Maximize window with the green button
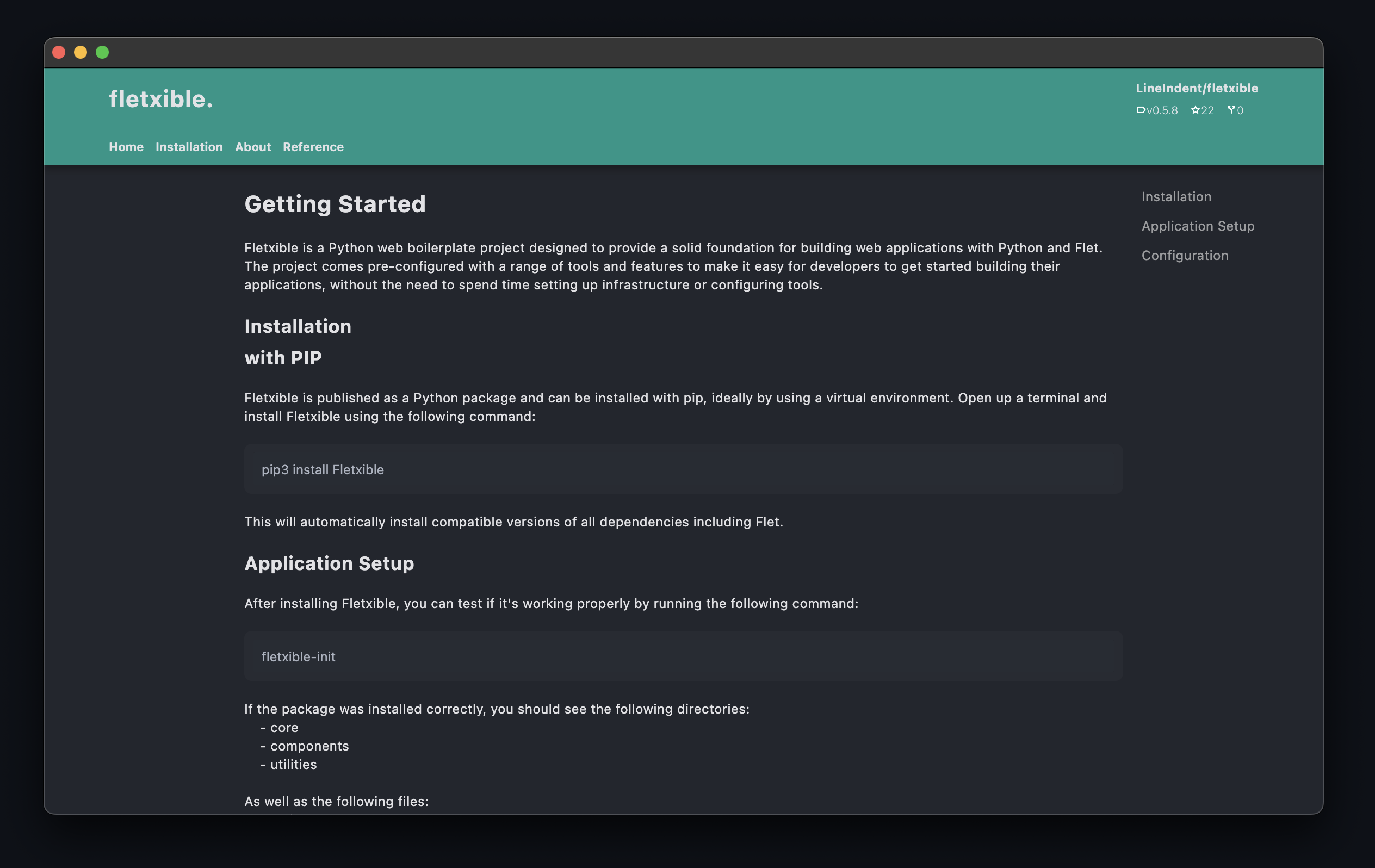The image size is (1375, 868). (x=102, y=53)
